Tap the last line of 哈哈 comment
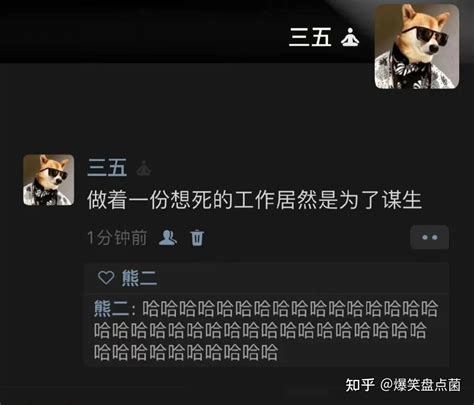This screenshot has width=474, height=405. [x=186, y=353]
